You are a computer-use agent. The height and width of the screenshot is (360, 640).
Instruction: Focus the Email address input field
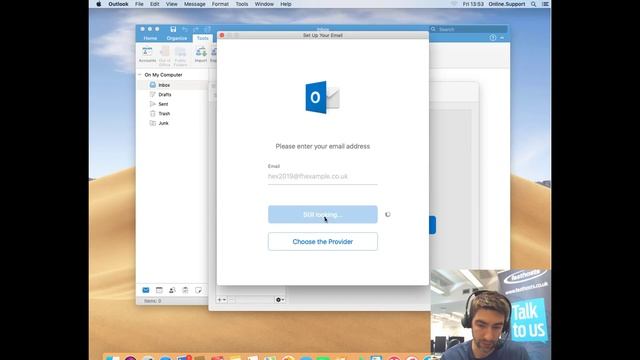pos(322,176)
